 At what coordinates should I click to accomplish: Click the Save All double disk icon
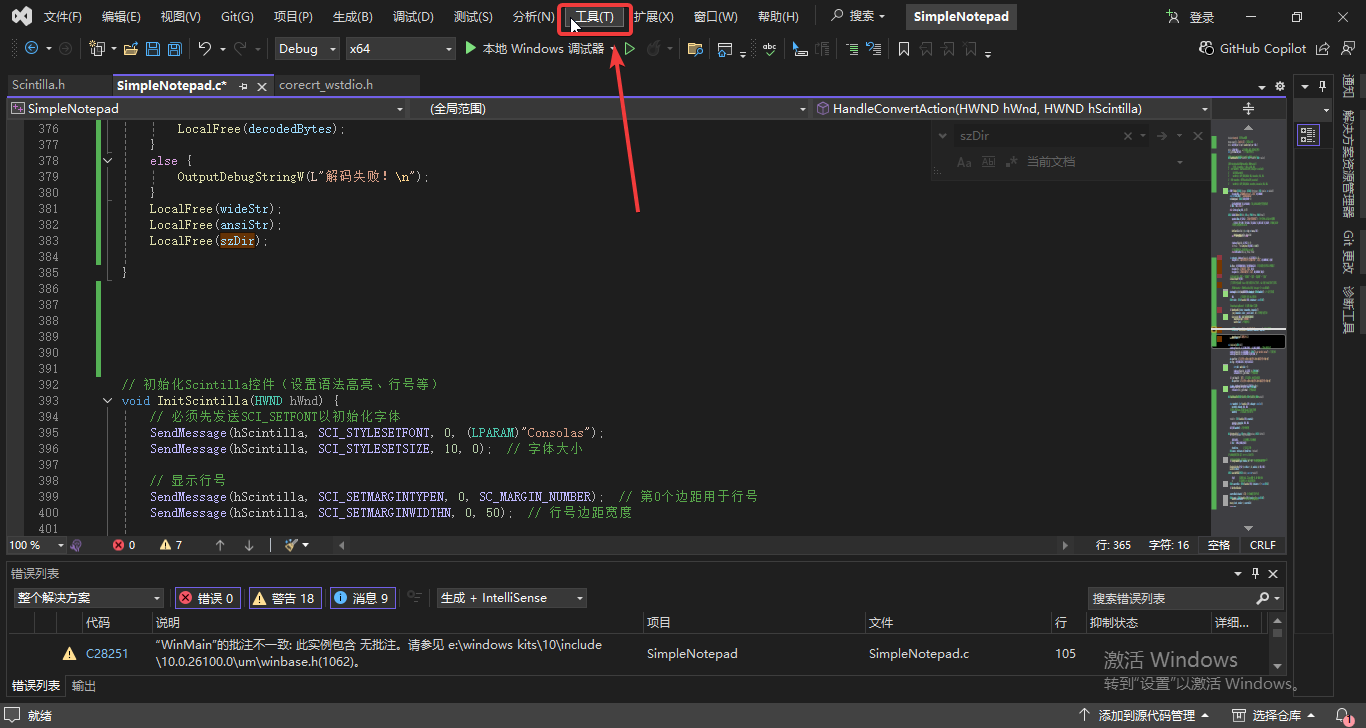click(x=174, y=48)
